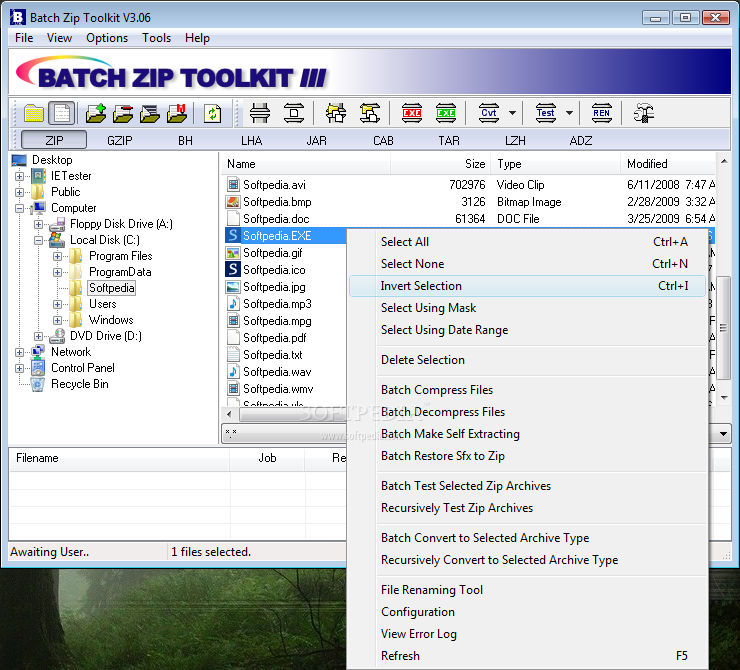Expand the Program Files folder node

coord(57,256)
